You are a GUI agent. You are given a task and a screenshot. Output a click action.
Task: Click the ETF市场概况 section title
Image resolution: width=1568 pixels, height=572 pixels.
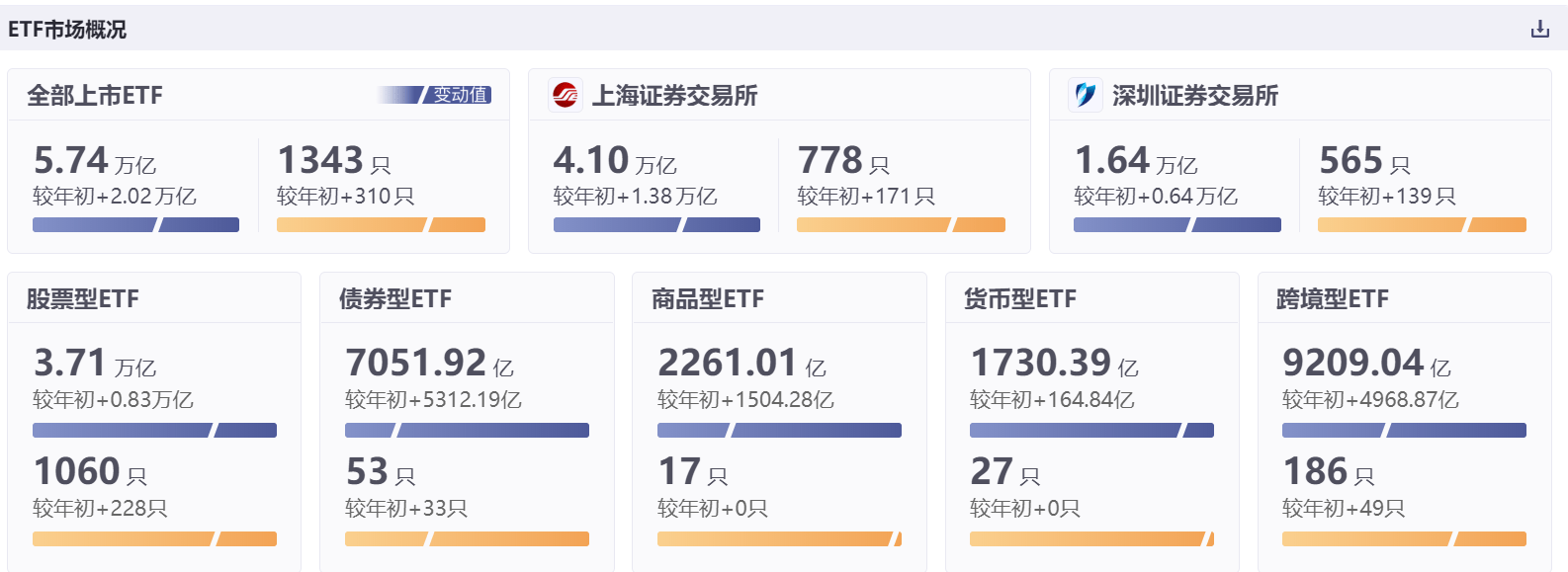(x=67, y=30)
